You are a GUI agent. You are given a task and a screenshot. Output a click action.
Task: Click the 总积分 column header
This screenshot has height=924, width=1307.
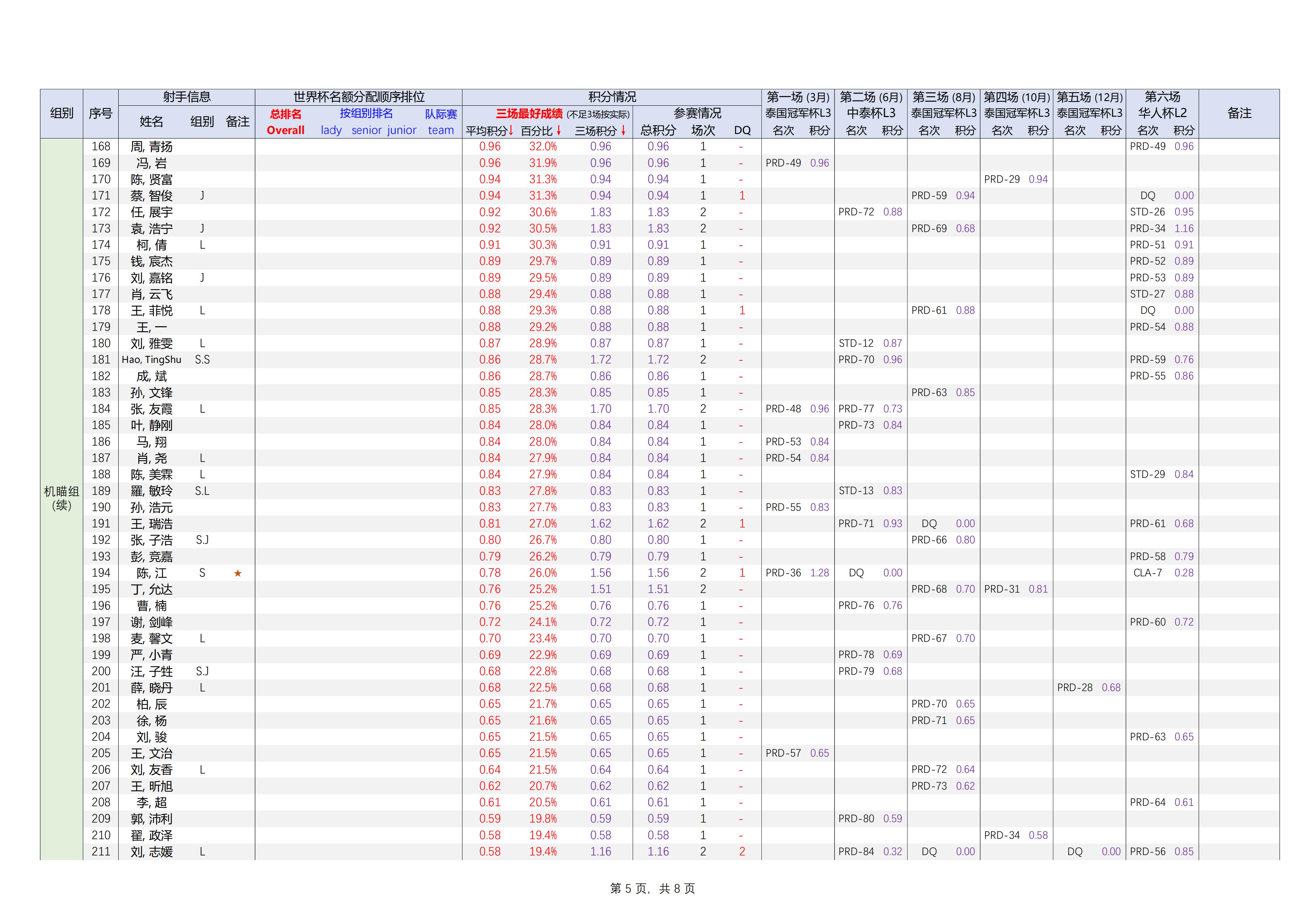658,130
